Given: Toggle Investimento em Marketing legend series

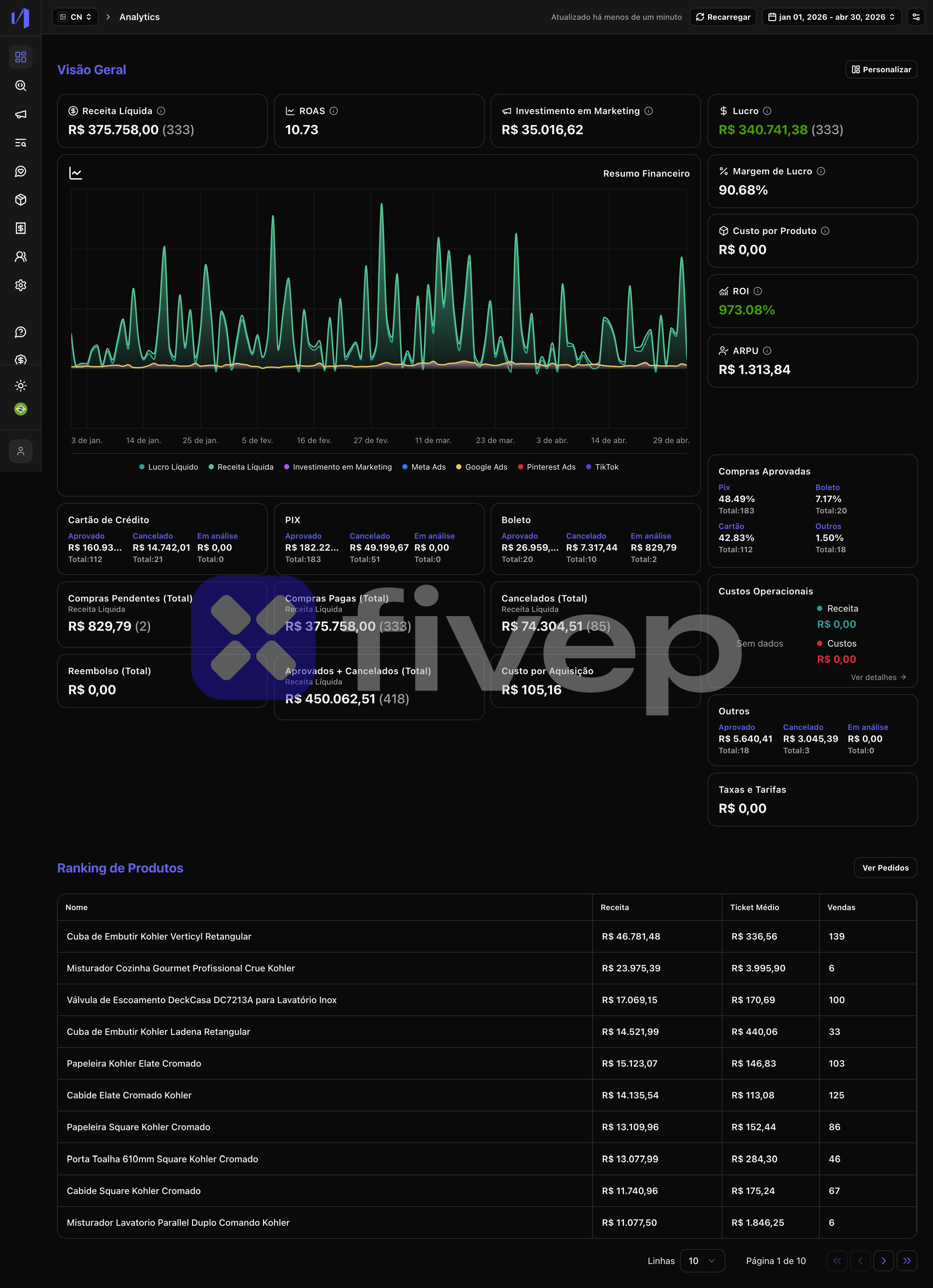Looking at the screenshot, I should [338, 467].
